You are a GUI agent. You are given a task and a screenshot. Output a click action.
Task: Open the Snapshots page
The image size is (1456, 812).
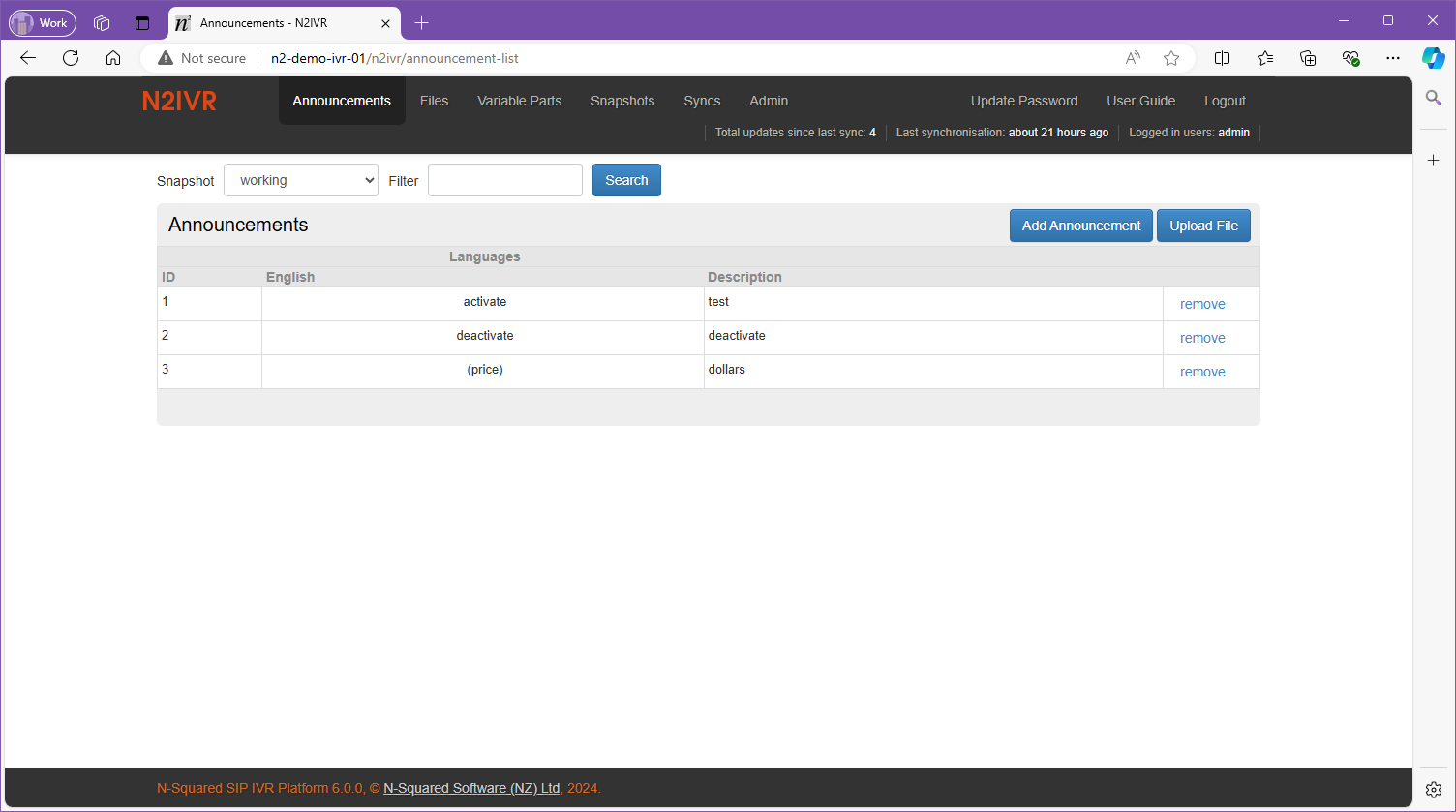coord(622,101)
